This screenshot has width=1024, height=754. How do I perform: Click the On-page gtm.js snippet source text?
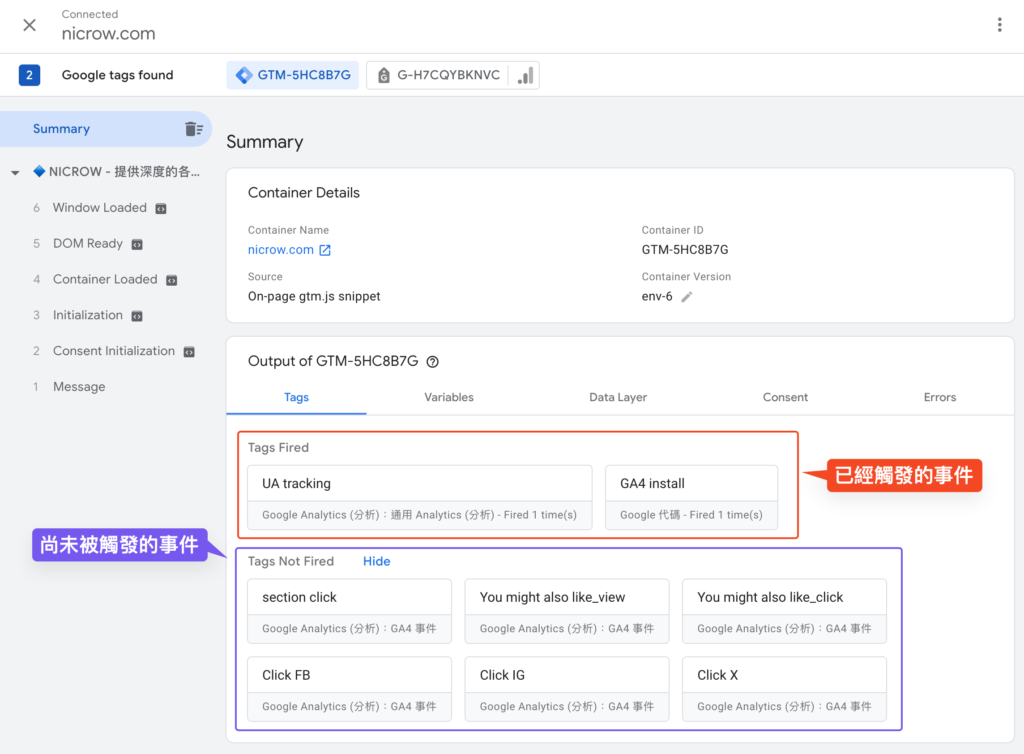click(313, 296)
